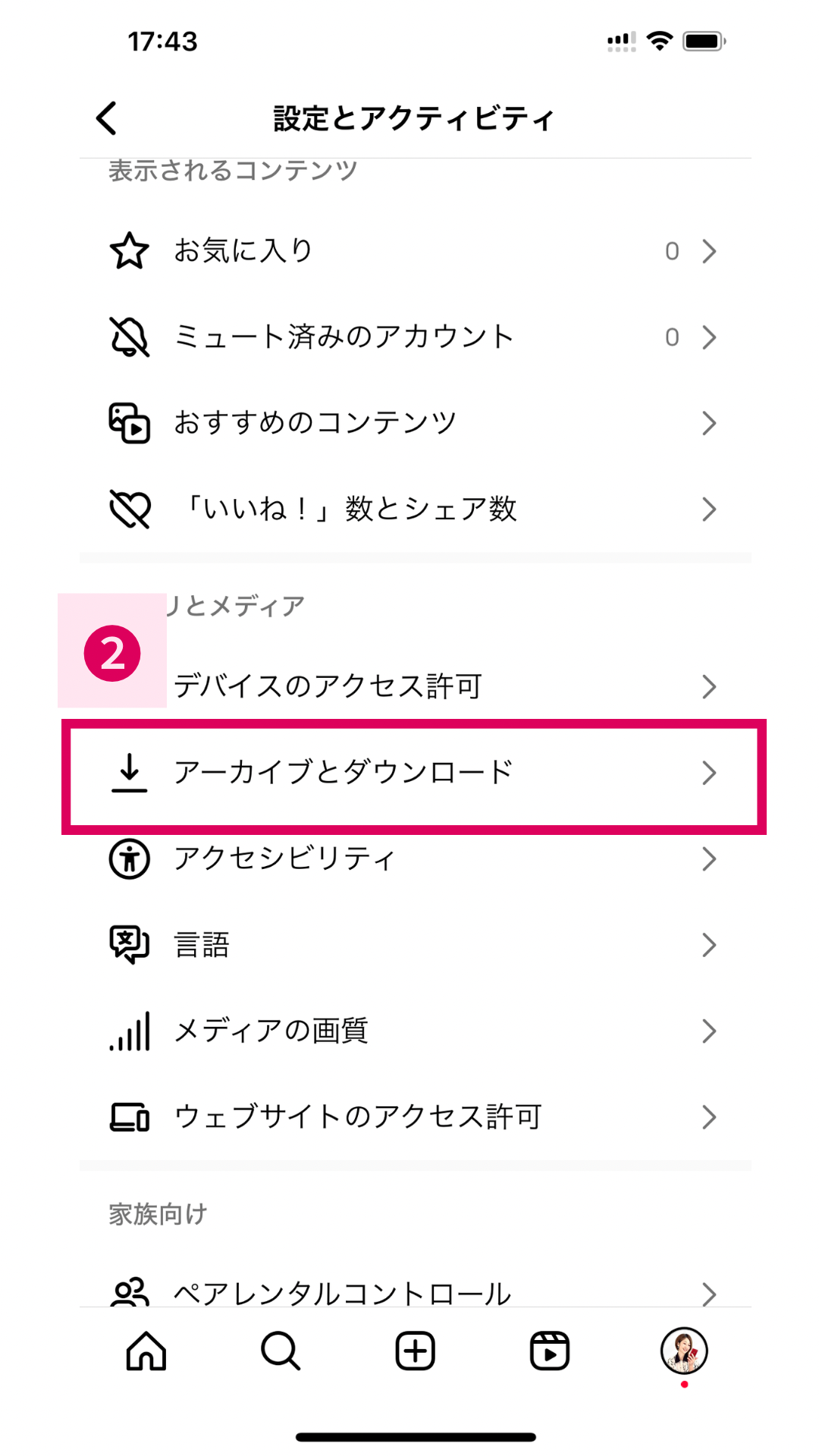Open ペアレンタルコントロール settings
Viewport: 819px width, 1456px height.
(x=343, y=1291)
